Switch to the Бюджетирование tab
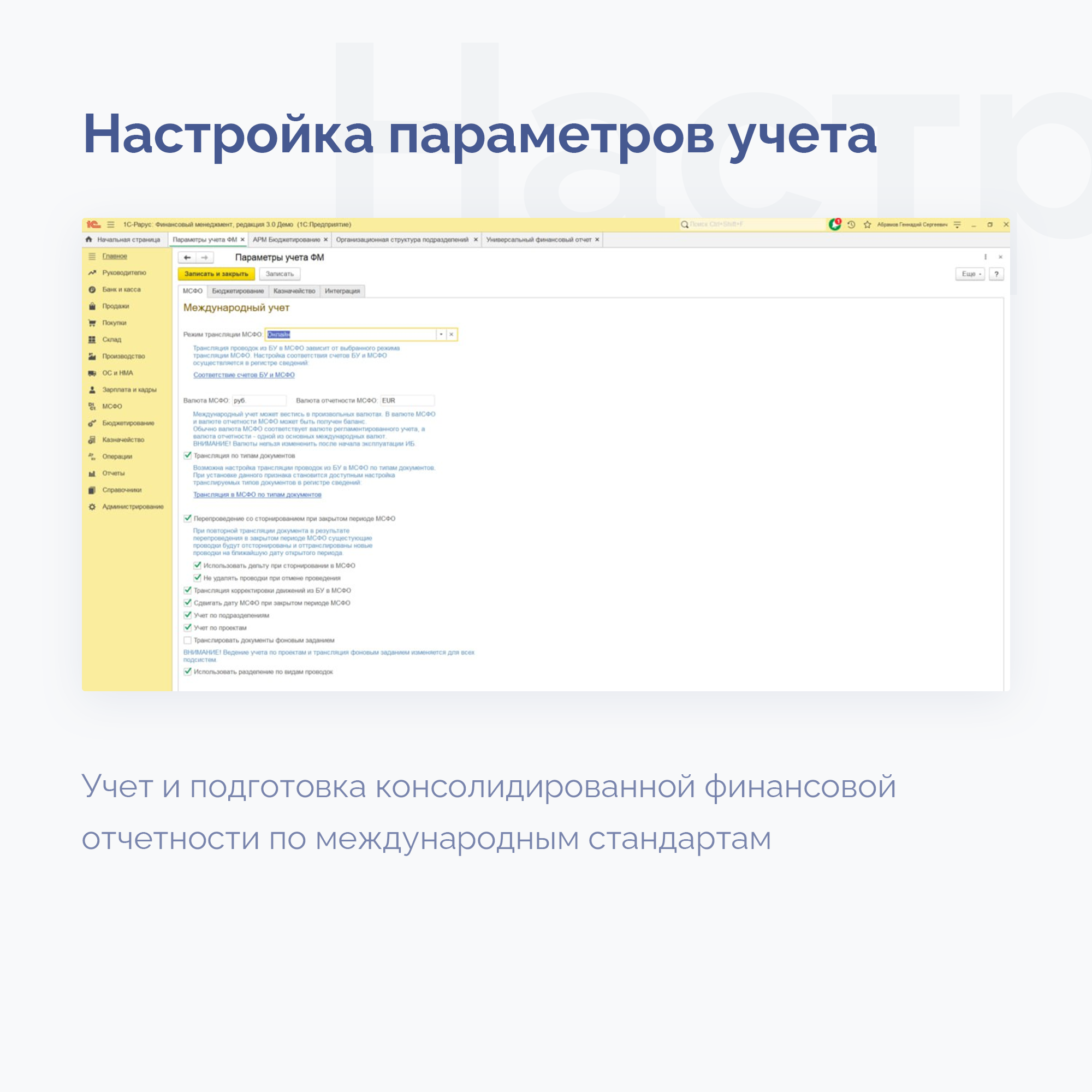This screenshot has width=1092, height=1092. [x=238, y=291]
